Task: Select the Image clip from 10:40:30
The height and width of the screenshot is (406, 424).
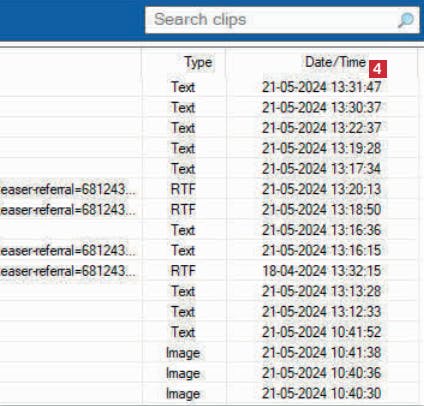Action: click(209, 393)
